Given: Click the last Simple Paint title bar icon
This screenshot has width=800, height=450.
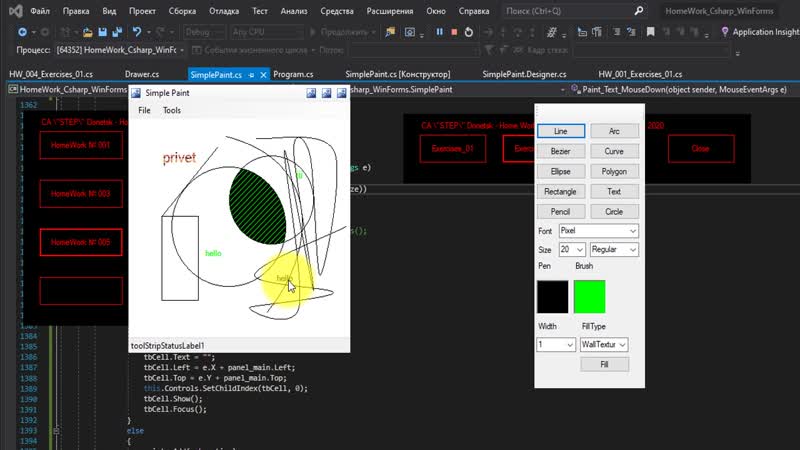Looking at the screenshot, I should 342,93.
